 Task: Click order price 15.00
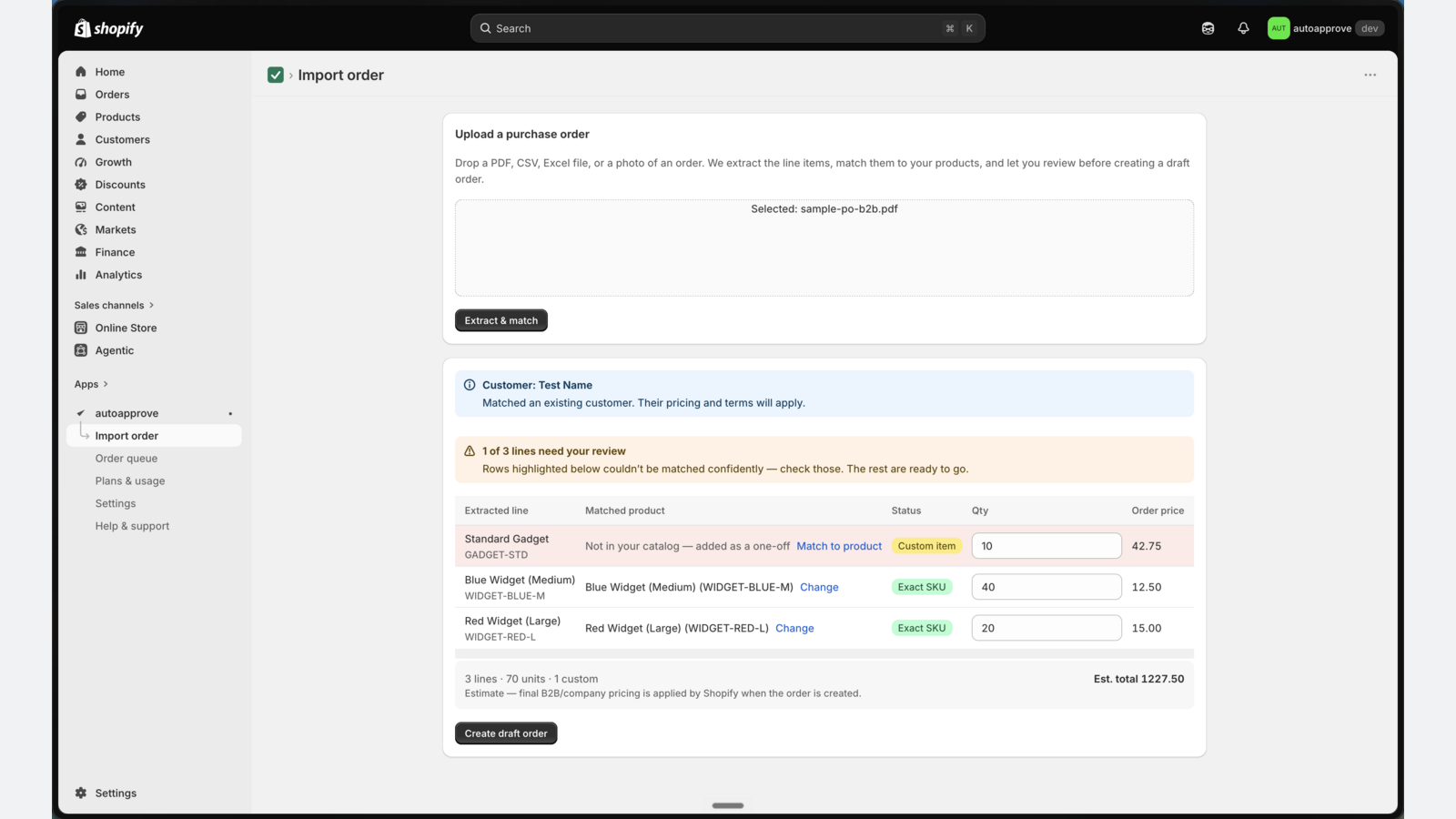tap(1147, 628)
